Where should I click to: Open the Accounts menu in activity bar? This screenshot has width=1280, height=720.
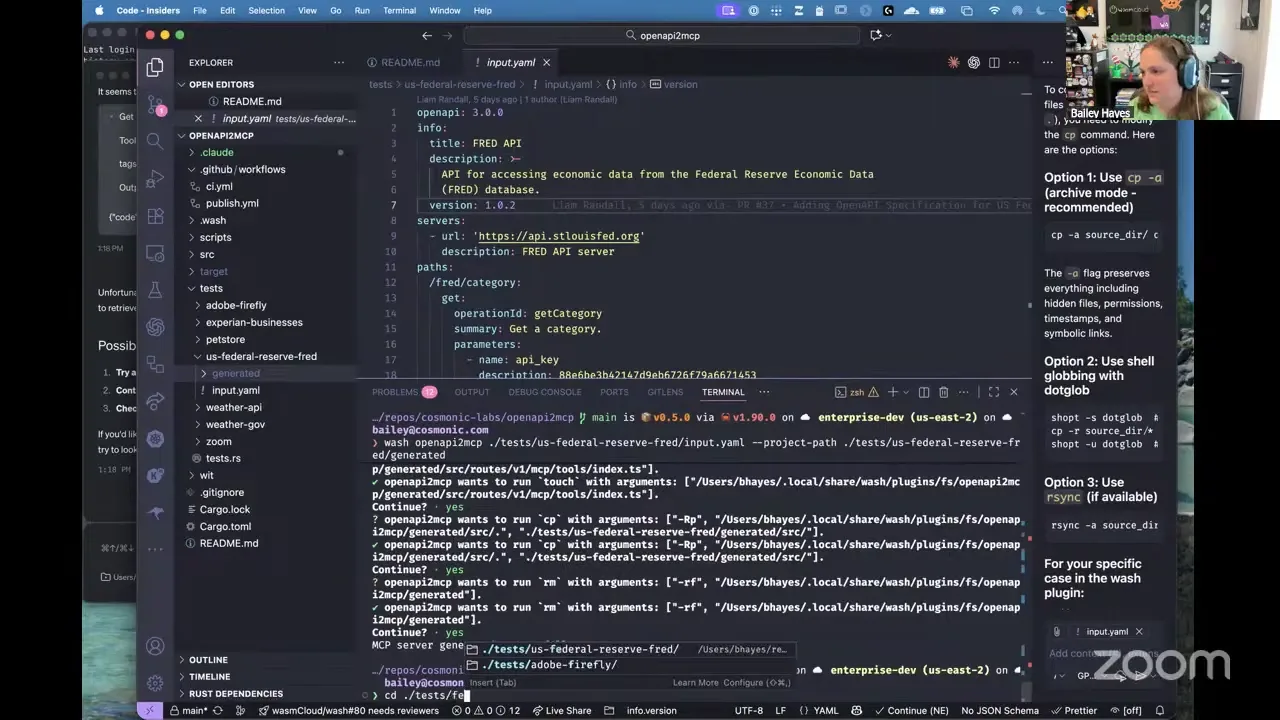click(x=155, y=647)
